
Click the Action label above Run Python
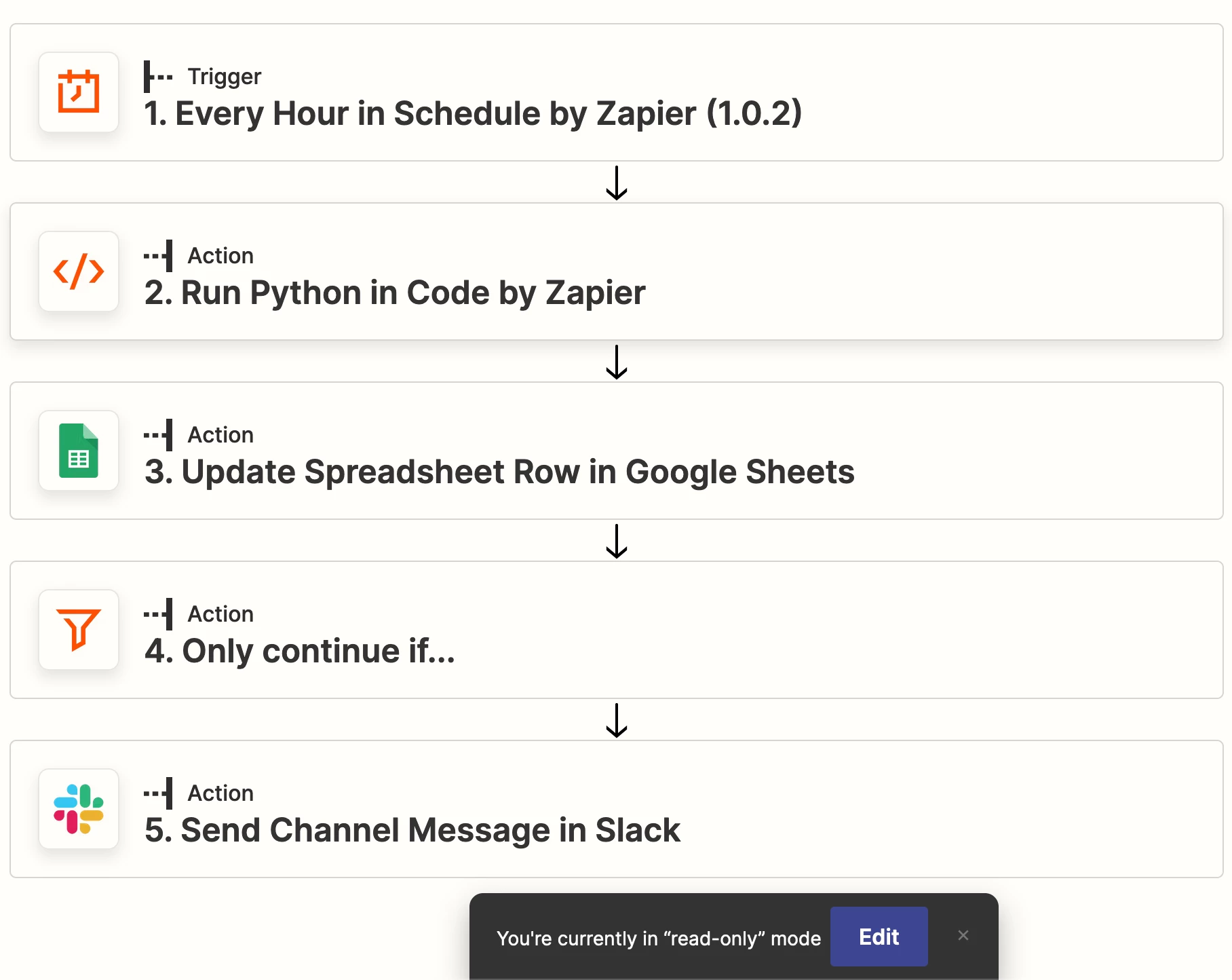[x=220, y=256]
